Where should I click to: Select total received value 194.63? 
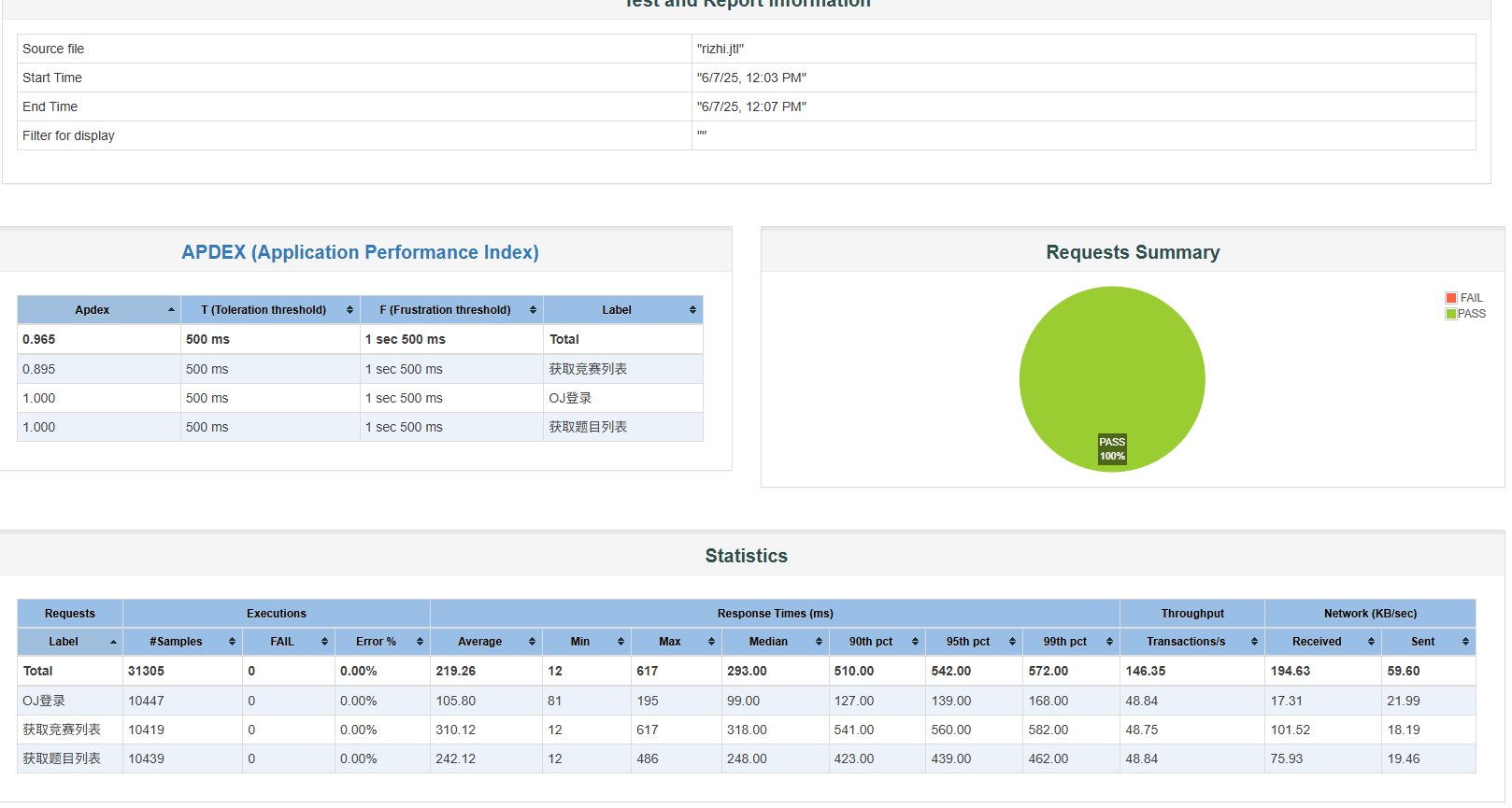(x=1291, y=671)
